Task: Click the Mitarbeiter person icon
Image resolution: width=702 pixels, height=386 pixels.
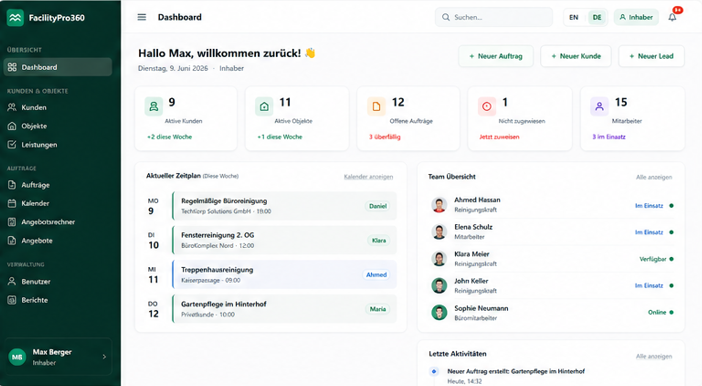Action: point(599,107)
